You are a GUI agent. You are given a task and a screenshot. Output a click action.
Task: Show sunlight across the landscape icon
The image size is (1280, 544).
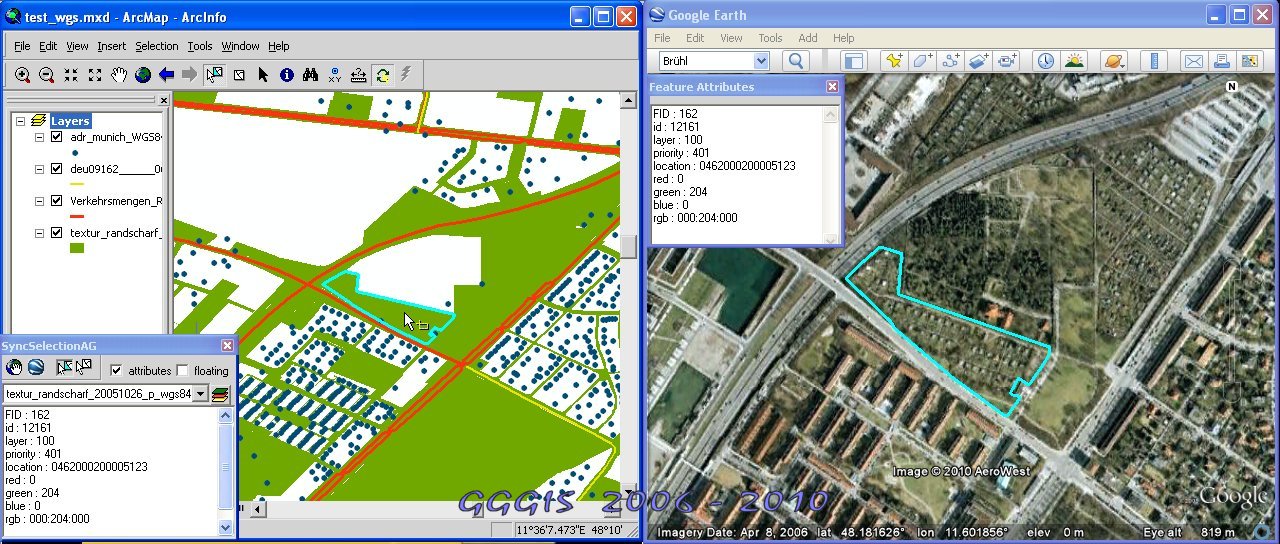click(1074, 61)
